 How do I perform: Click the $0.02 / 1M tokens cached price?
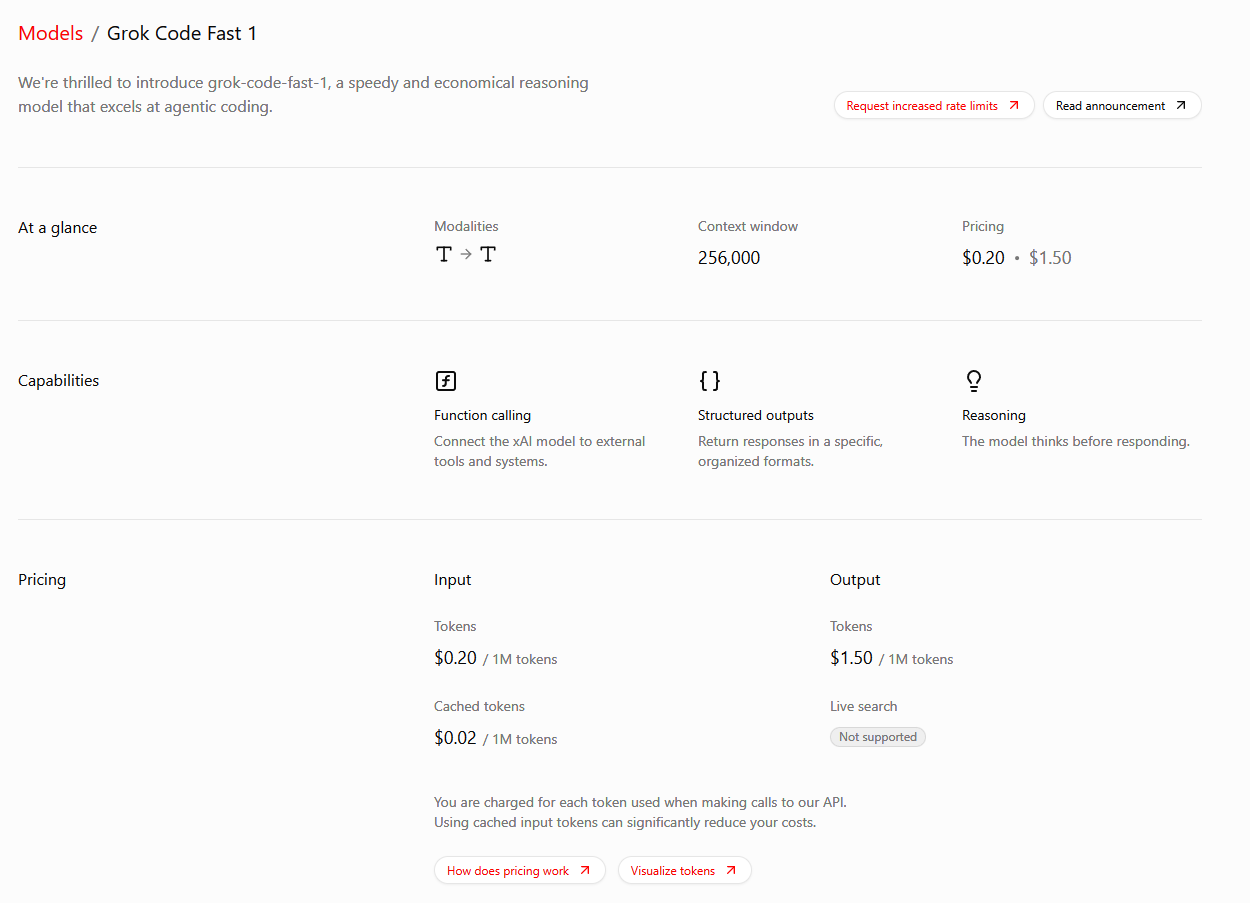[496, 739]
